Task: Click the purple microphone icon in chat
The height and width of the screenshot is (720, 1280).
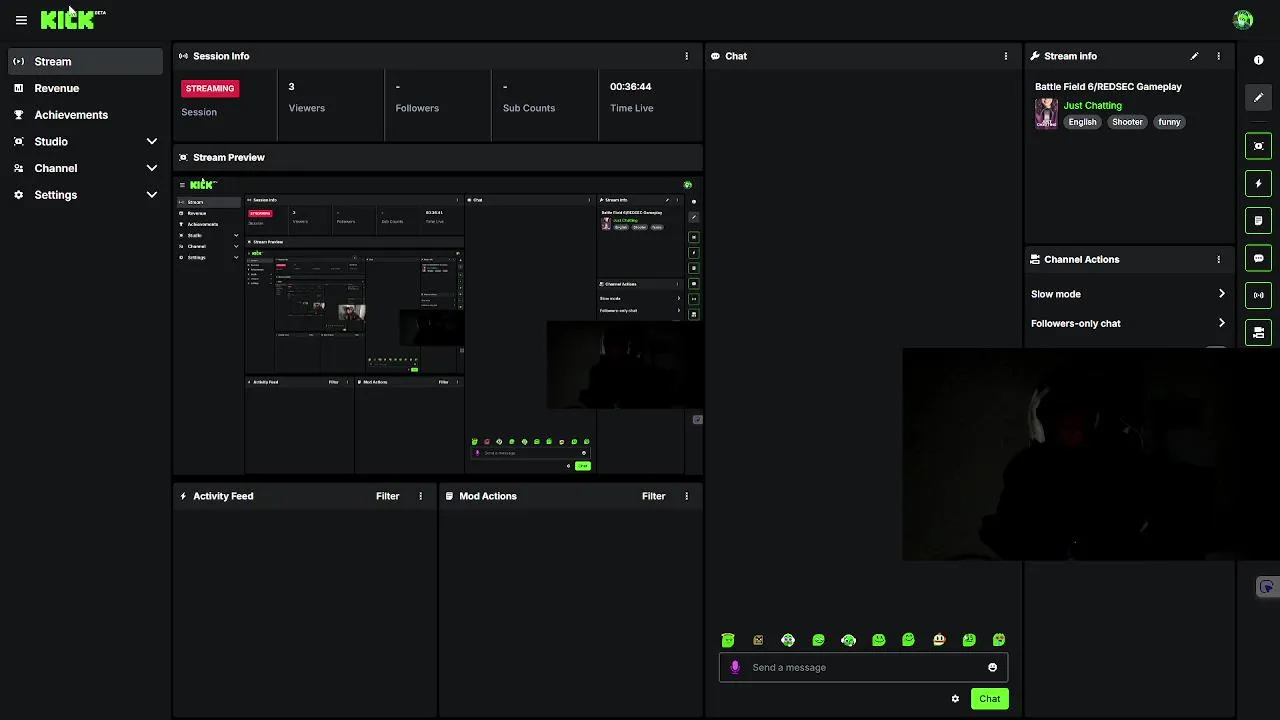Action: [x=735, y=667]
